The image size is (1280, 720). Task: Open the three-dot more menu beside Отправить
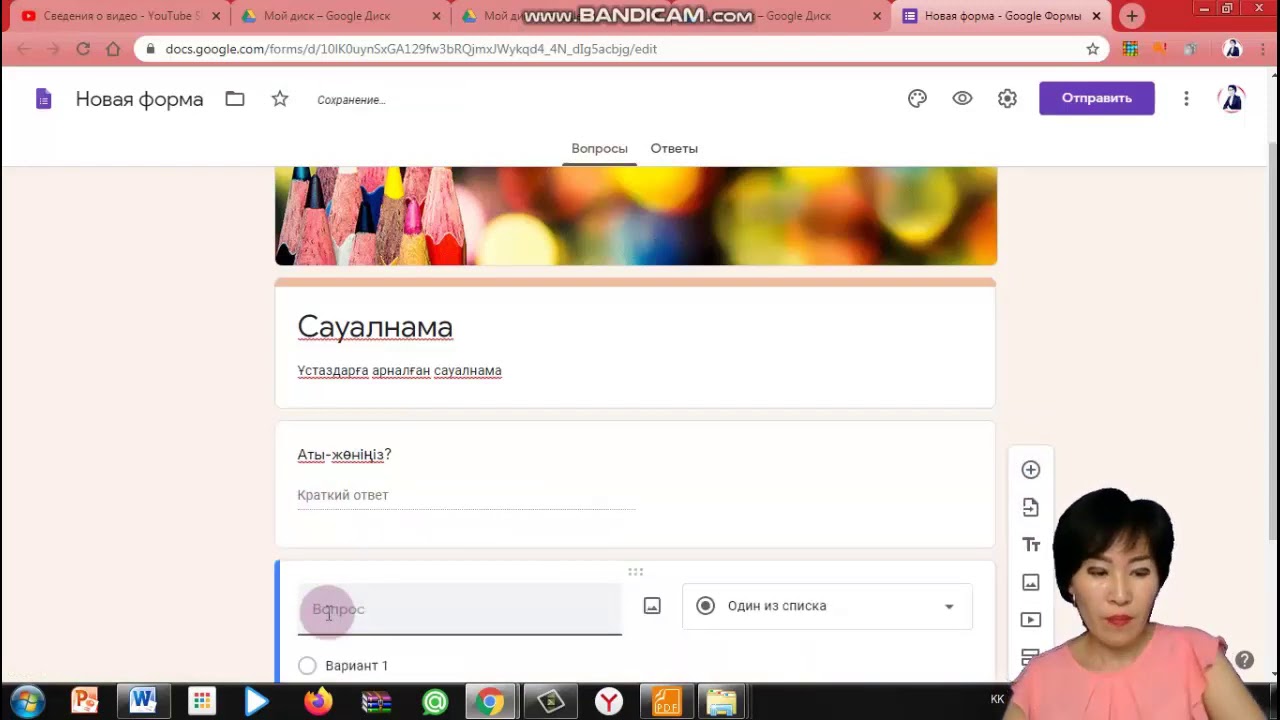[1186, 98]
